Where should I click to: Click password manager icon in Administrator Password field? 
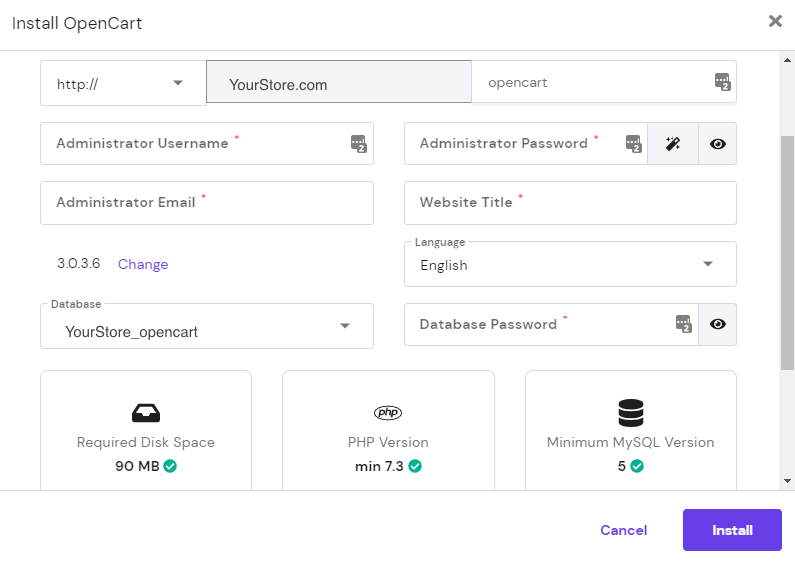point(632,144)
